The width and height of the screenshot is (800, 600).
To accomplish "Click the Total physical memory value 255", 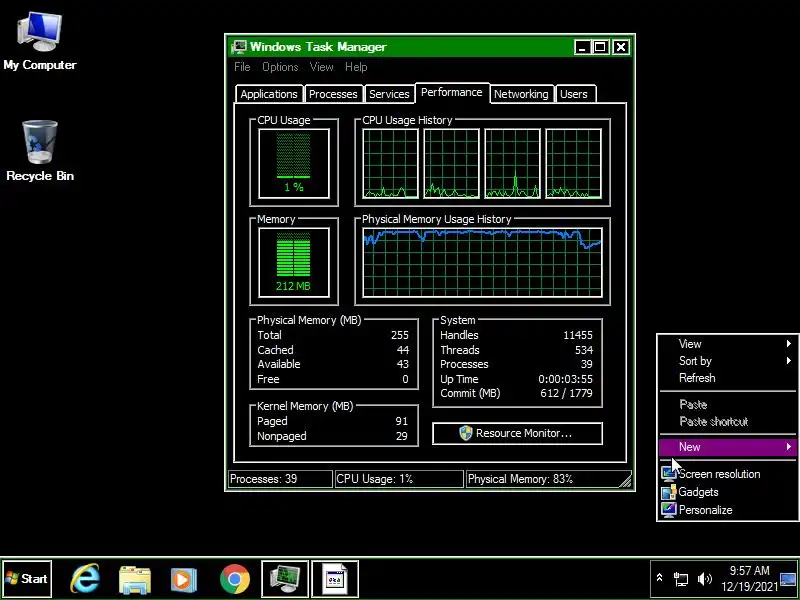I will coord(399,335).
